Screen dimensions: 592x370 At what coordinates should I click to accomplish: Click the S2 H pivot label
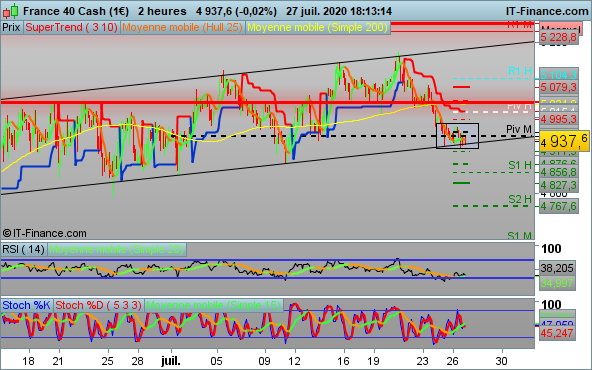click(x=520, y=199)
